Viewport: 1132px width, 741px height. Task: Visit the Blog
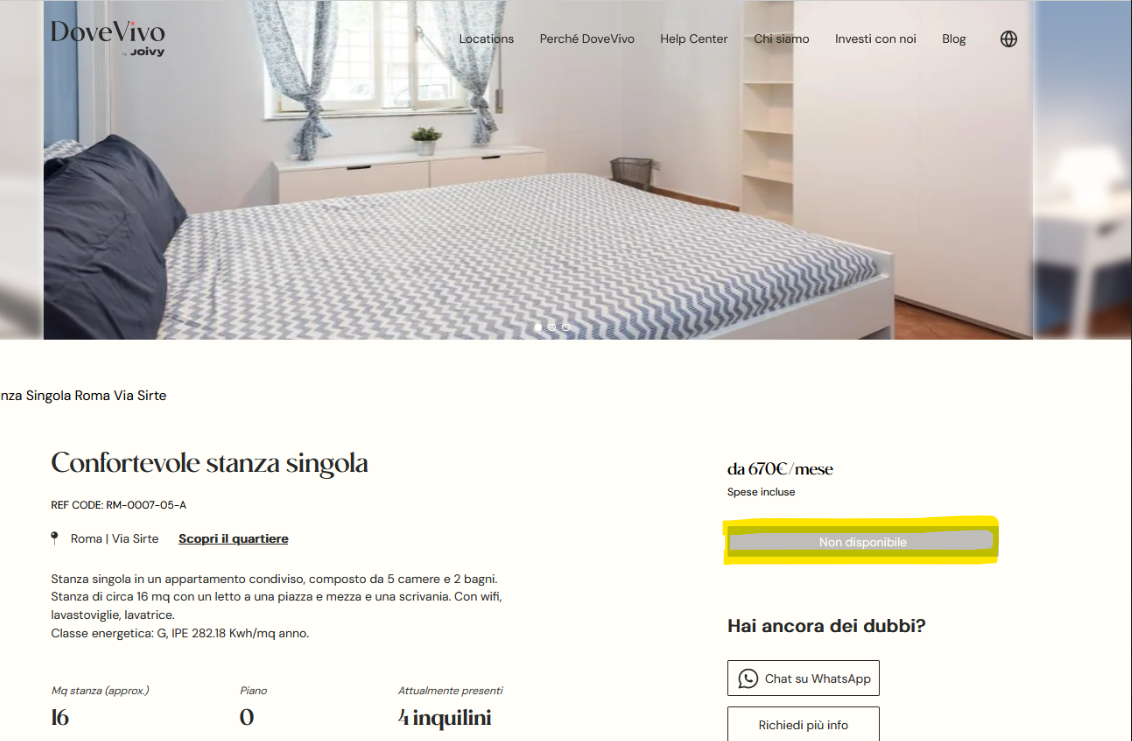point(954,39)
